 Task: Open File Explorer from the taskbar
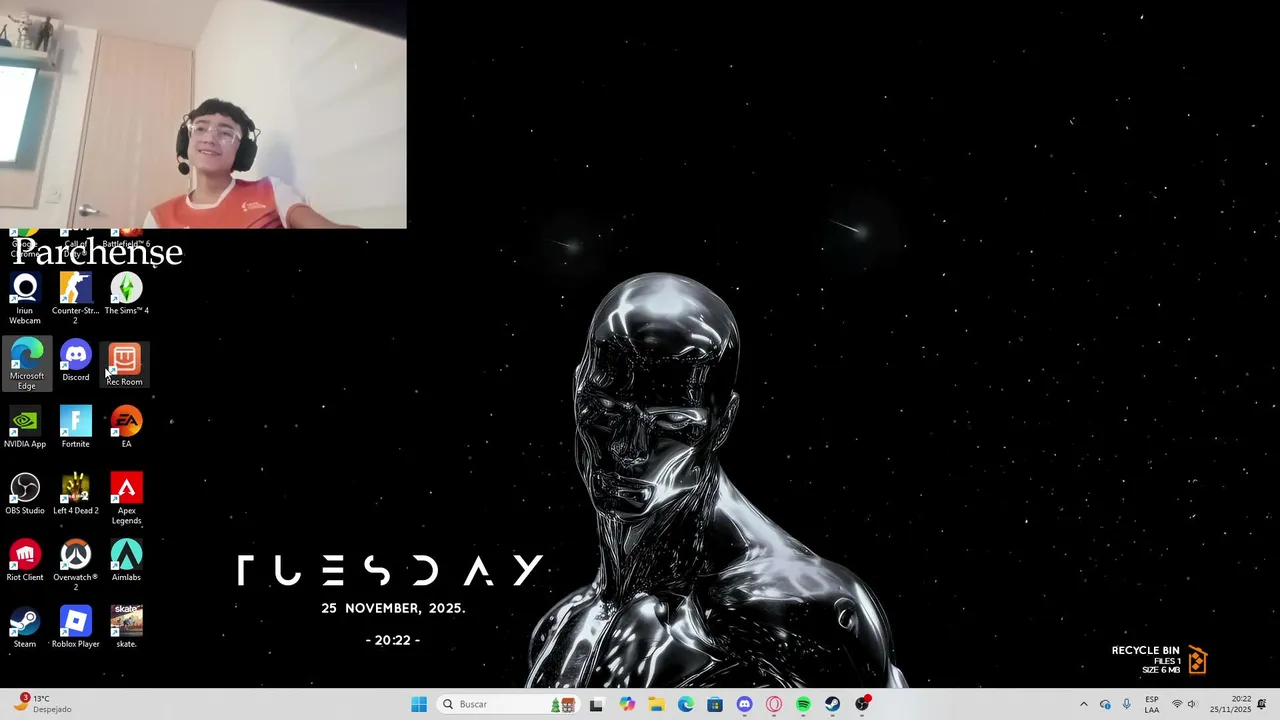[656, 704]
